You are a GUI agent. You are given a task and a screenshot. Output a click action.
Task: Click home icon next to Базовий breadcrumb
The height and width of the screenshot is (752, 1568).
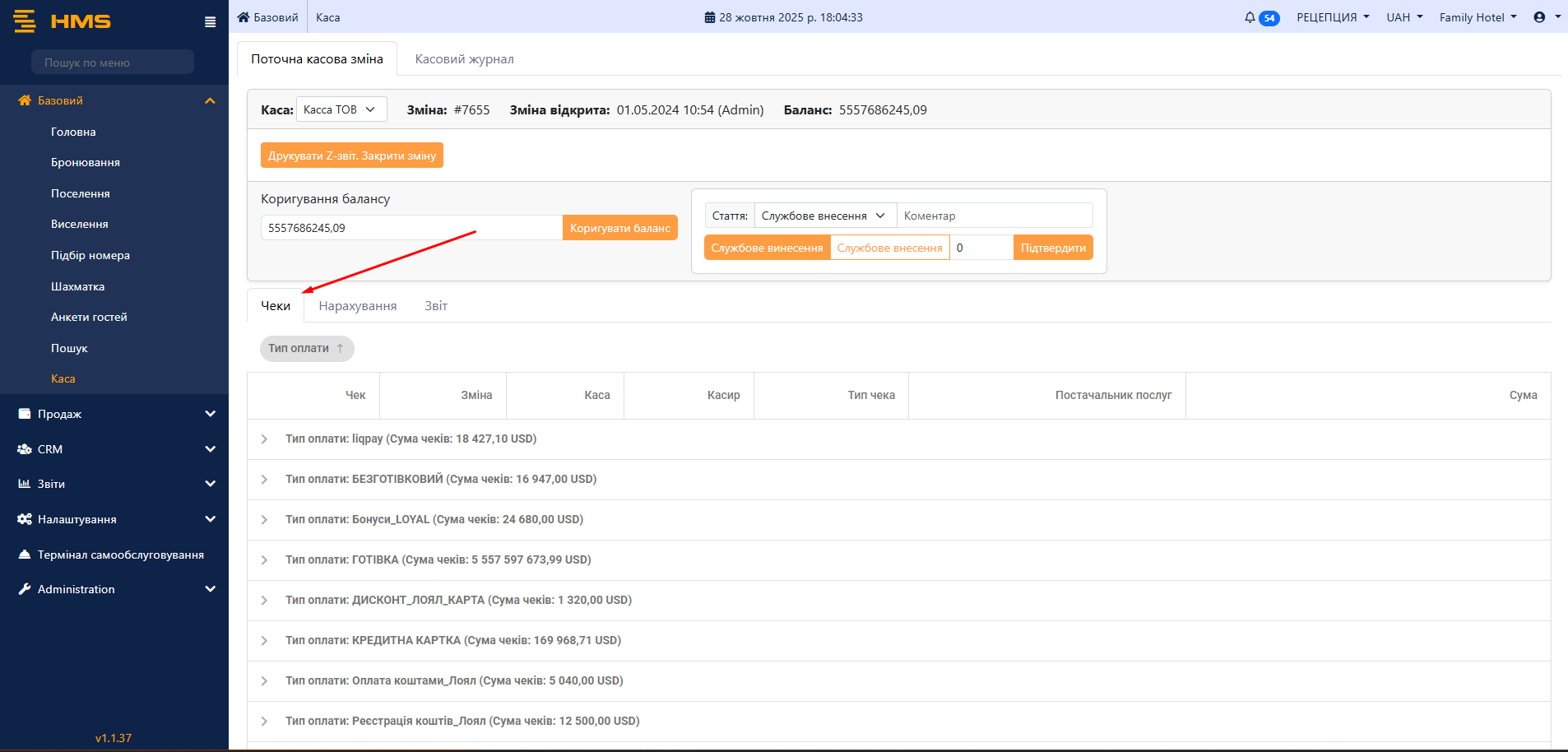pyautogui.click(x=244, y=17)
